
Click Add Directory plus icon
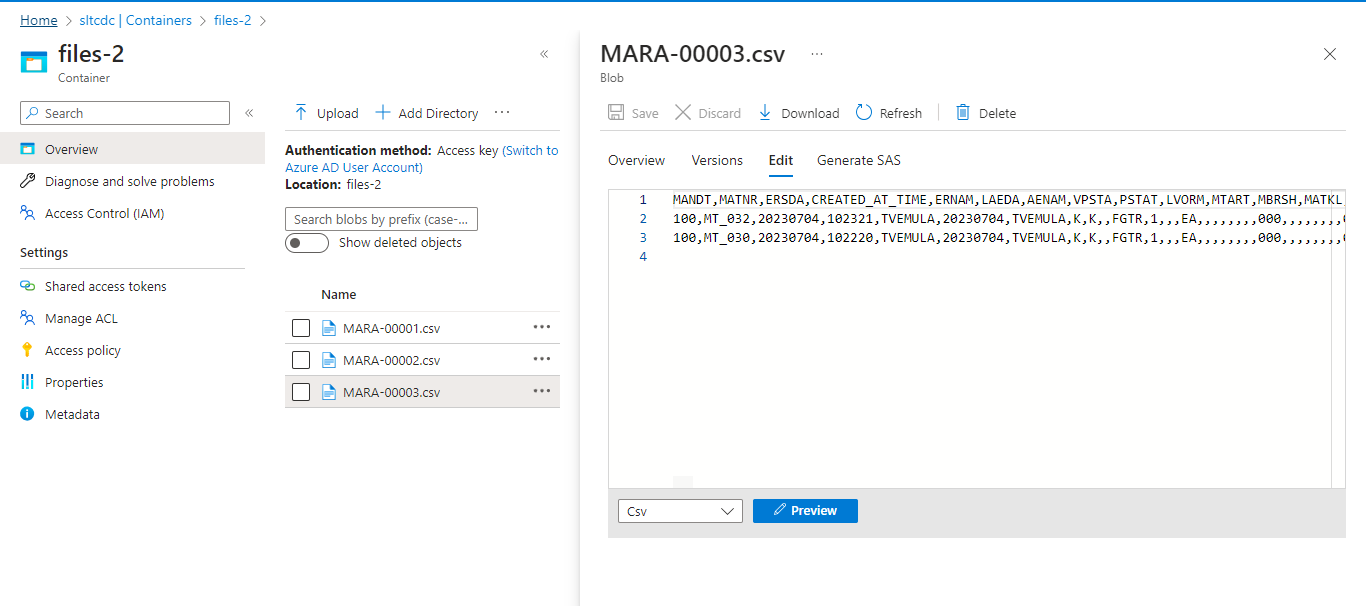382,113
